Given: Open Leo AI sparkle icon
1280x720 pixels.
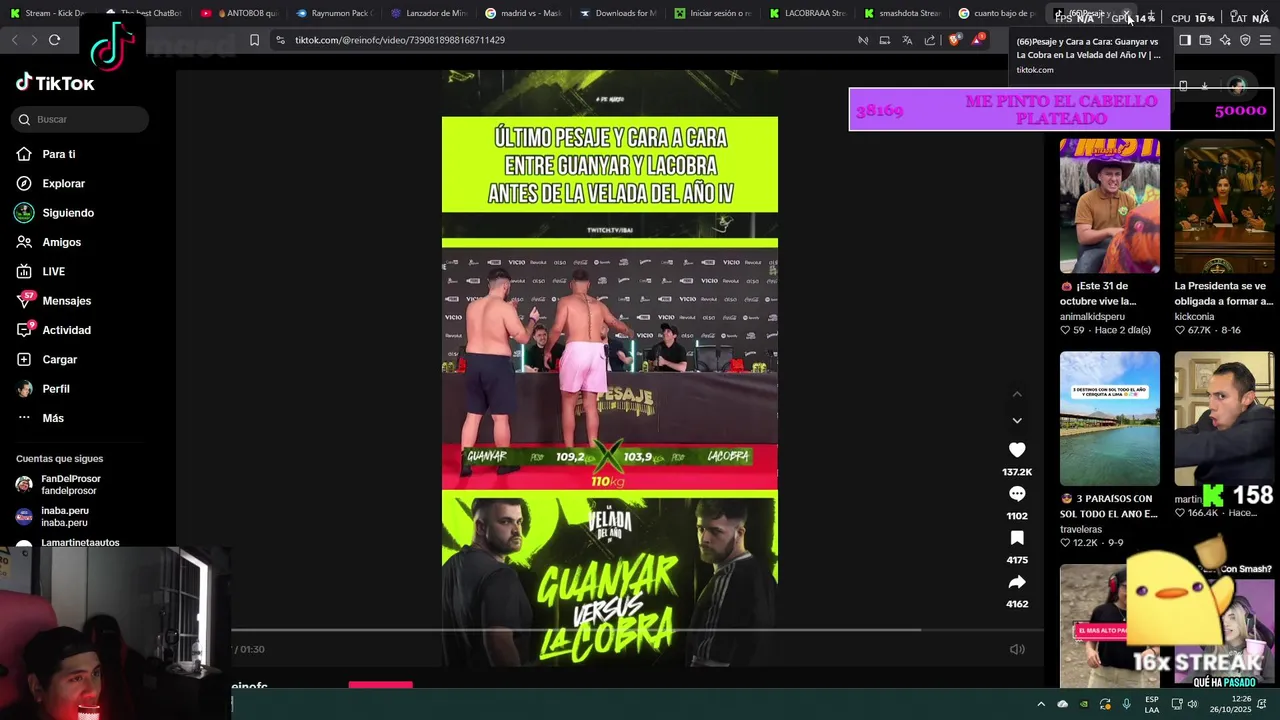Looking at the screenshot, I should 1225,40.
